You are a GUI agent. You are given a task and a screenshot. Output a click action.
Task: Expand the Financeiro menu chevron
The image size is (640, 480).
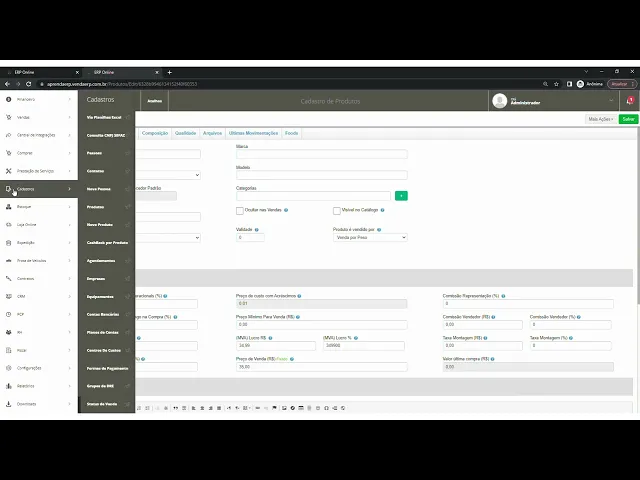point(69,99)
